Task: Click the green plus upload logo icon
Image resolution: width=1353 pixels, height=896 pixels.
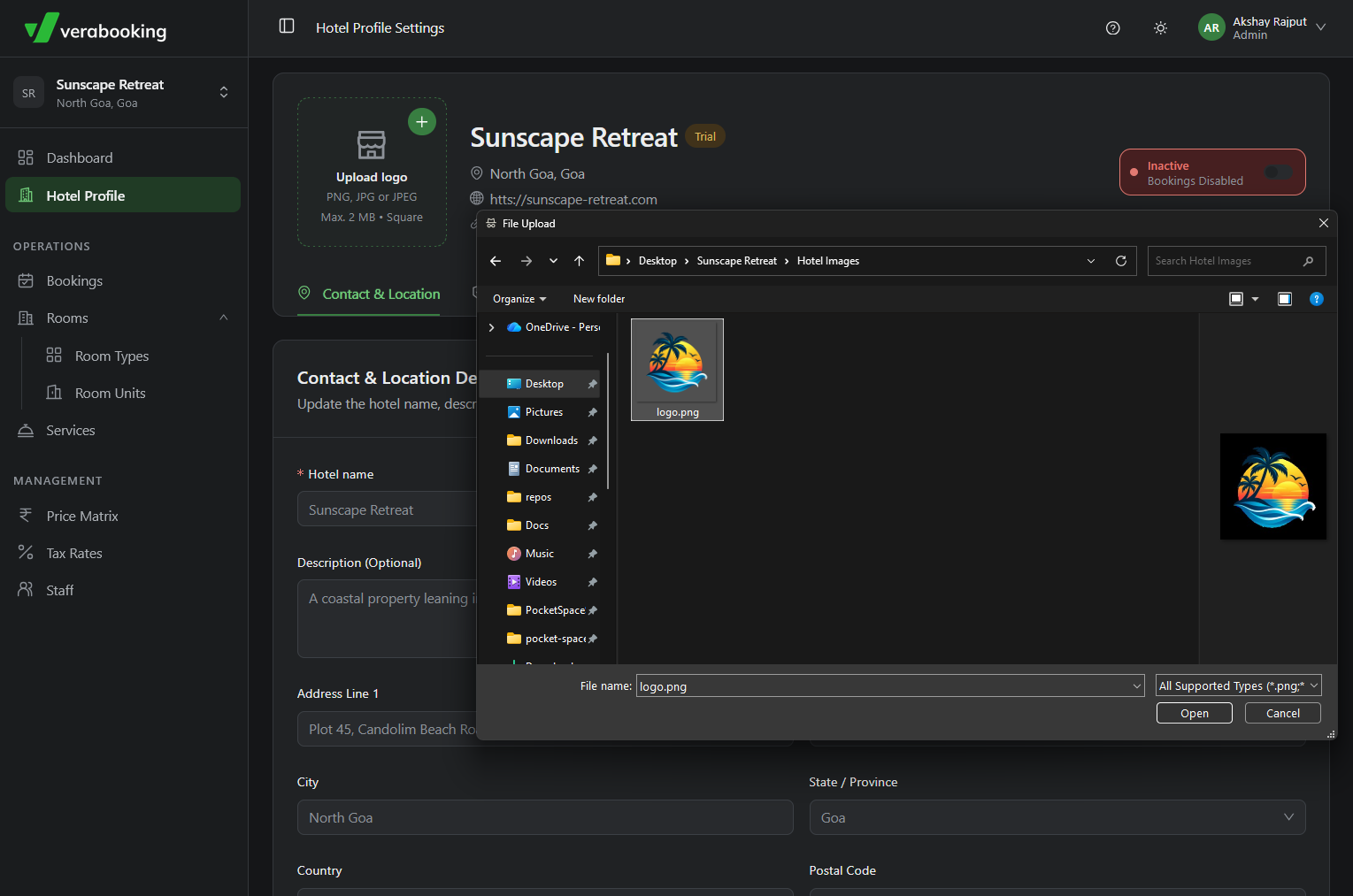Action: click(422, 122)
